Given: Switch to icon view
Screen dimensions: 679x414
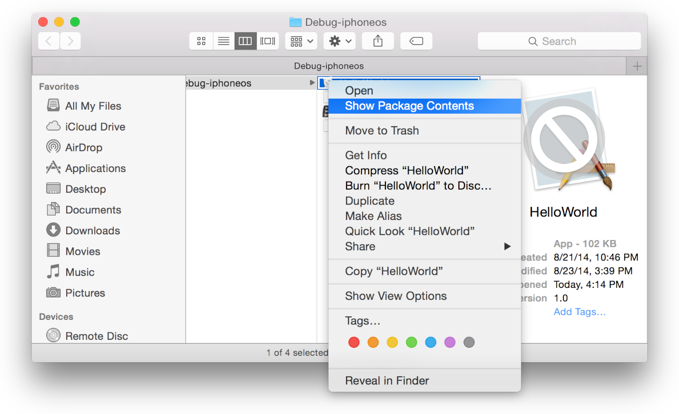Looking at the screenshot, I should tap(201, 41).
